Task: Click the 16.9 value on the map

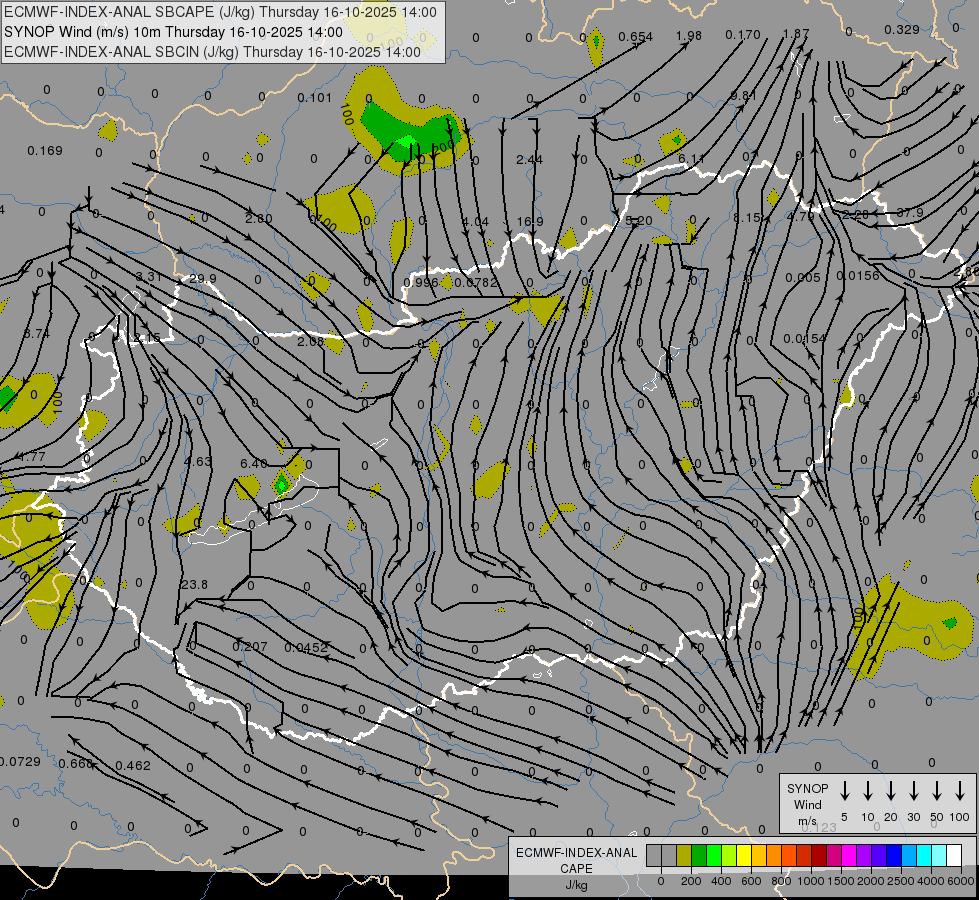Action: pyautogui.click(x=530, y=222)
